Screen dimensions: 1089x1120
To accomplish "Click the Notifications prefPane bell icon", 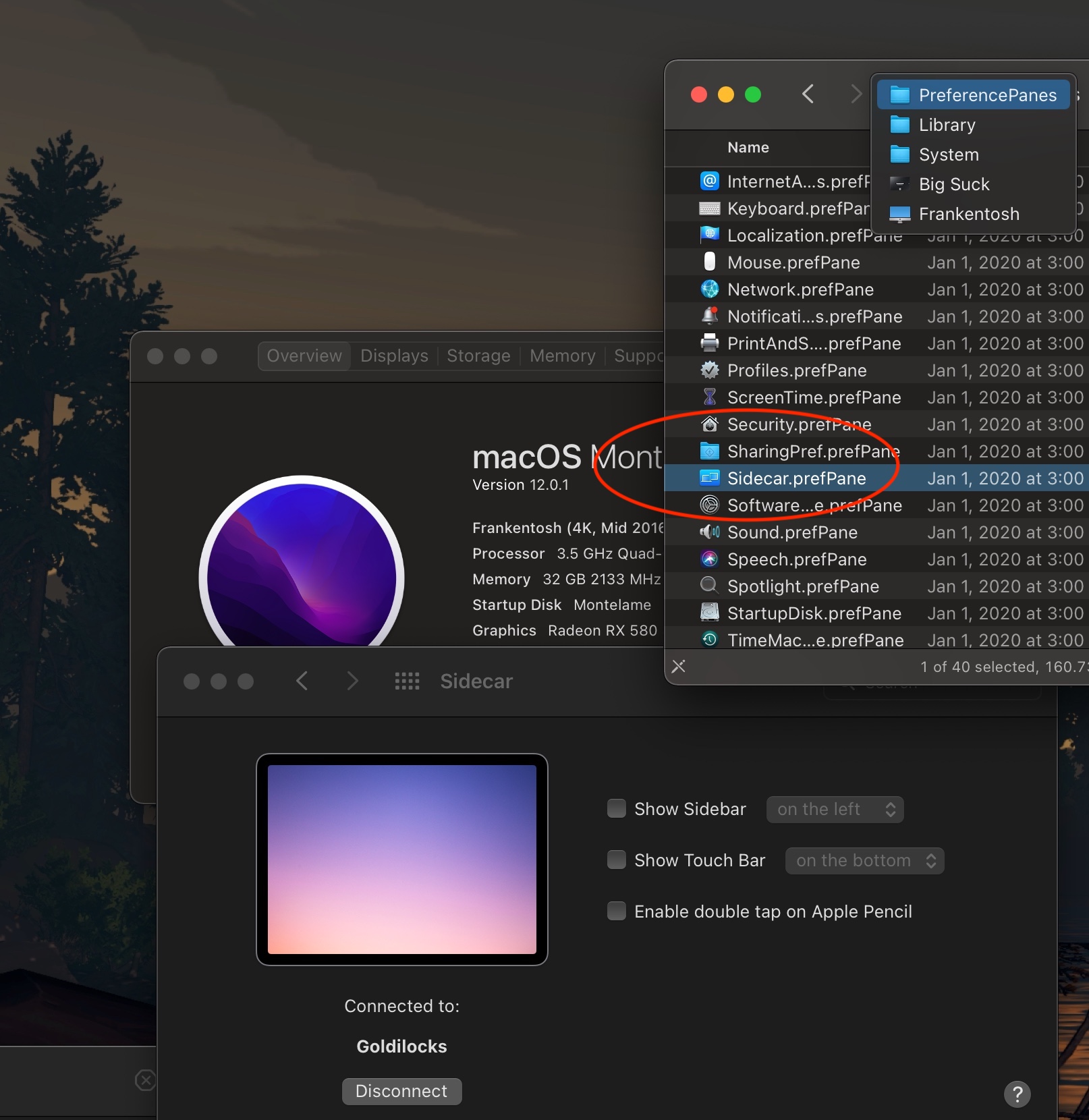I will click(709, 316).
